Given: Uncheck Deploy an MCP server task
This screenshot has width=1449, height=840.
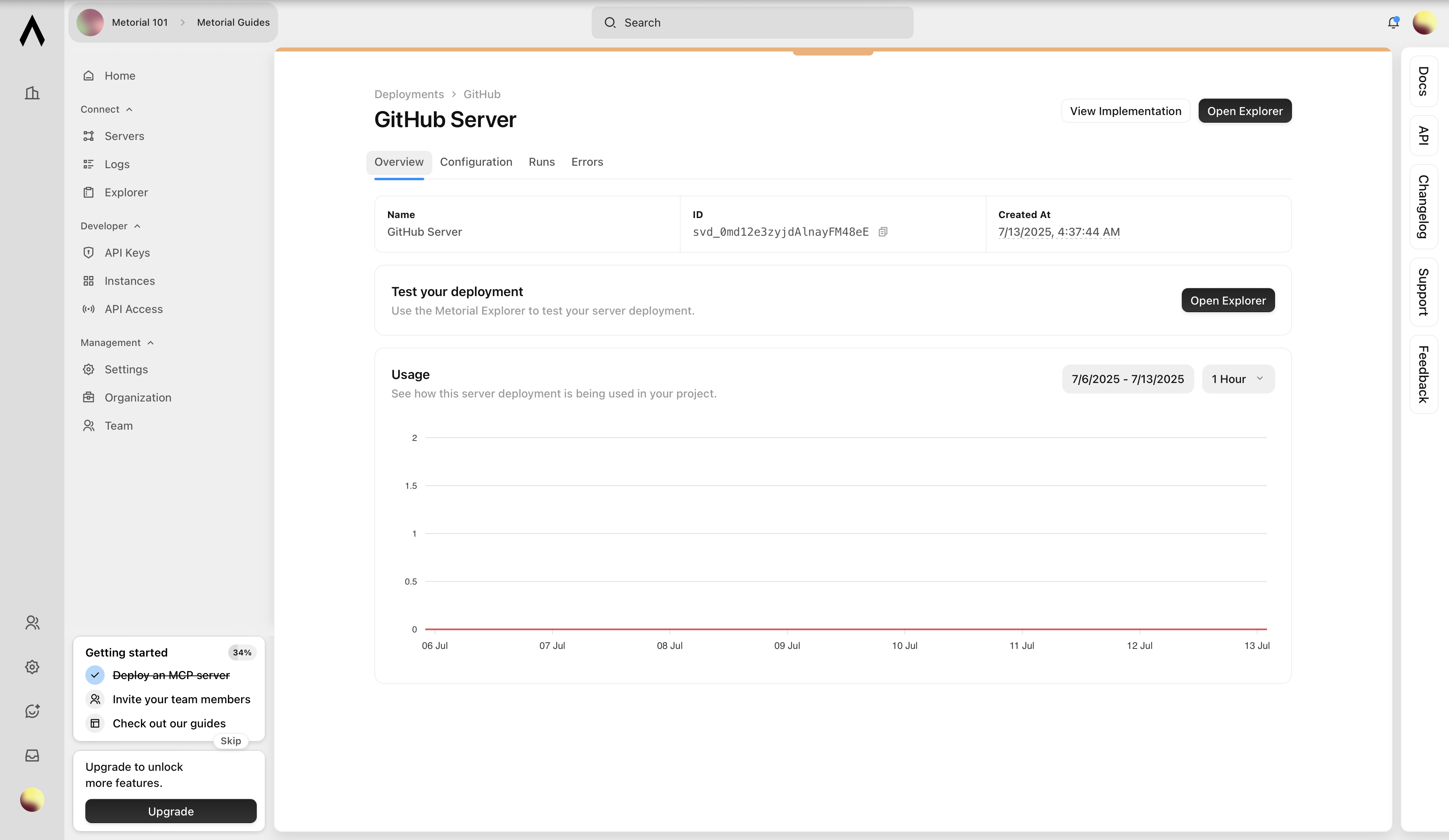Looking at the screenshot, I should click(95, 675).
